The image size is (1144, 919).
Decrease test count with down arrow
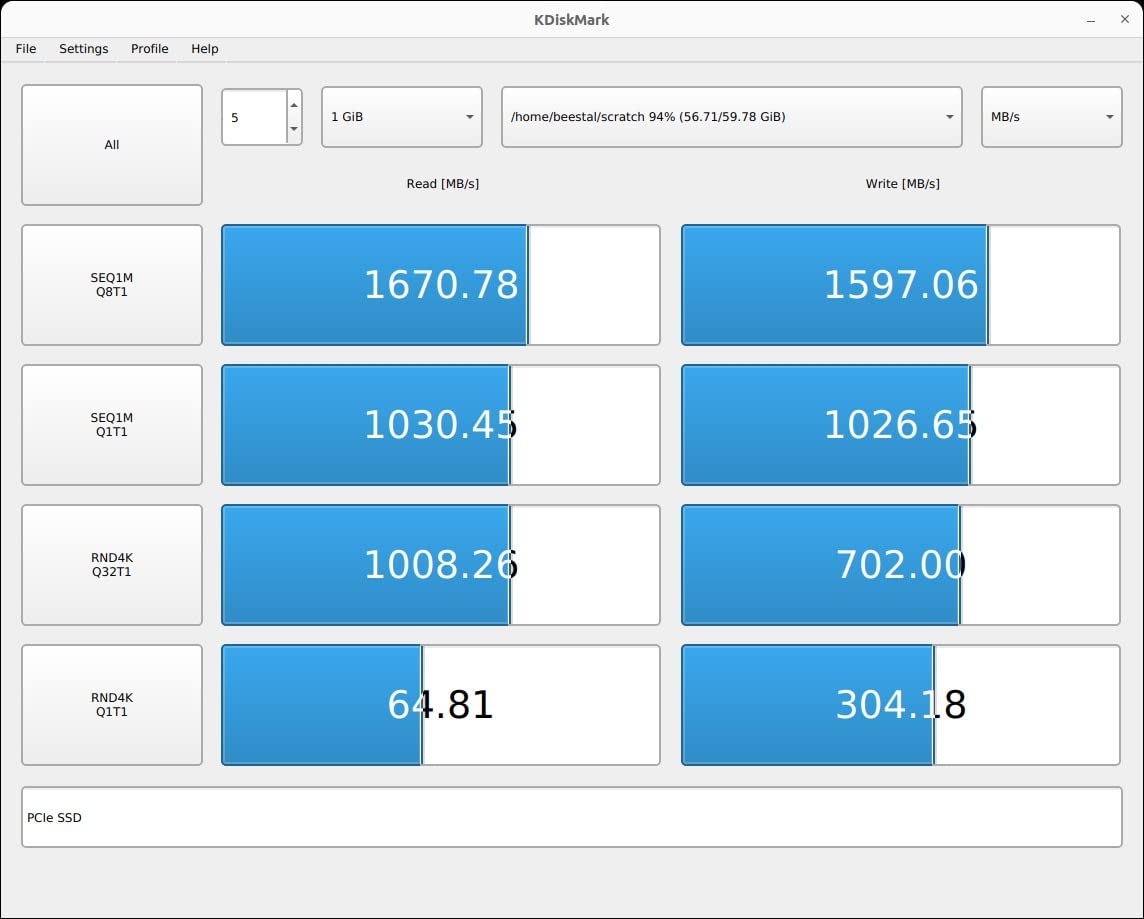coord(293,129)
